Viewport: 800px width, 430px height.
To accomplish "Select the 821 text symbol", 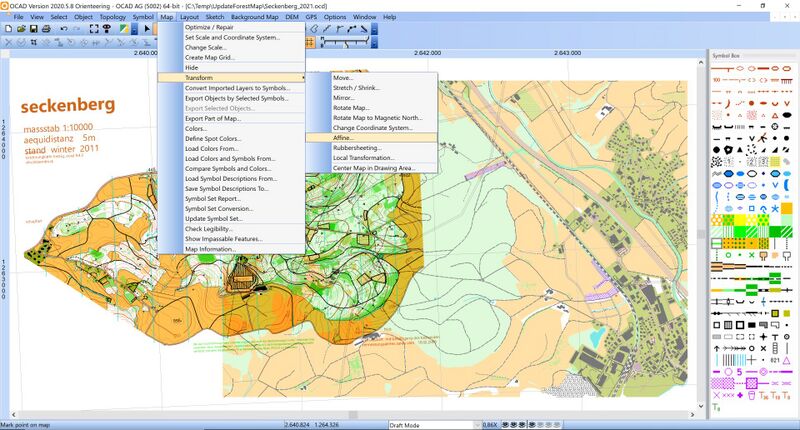I will [x=775, y=360].
